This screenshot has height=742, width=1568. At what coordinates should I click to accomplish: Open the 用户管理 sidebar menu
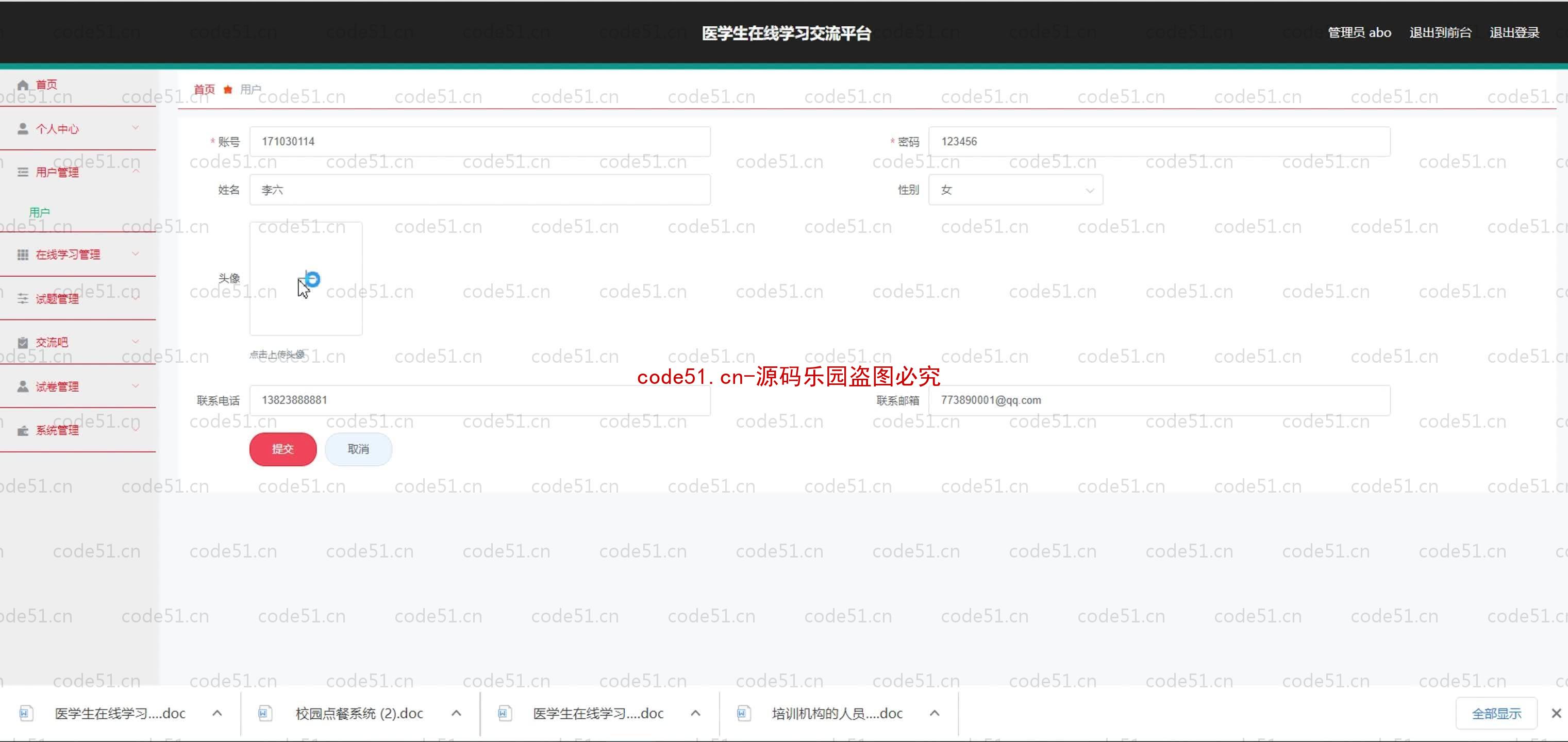[78, 172]
